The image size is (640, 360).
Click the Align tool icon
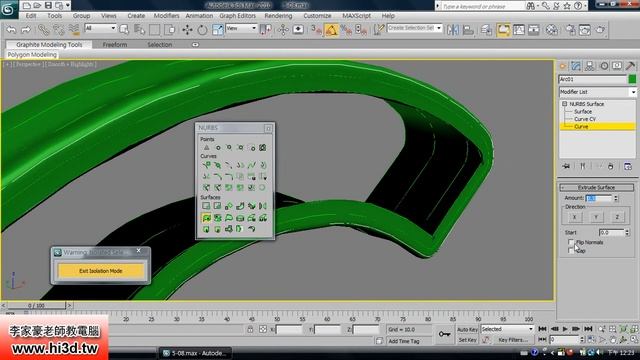coord(468,29)
